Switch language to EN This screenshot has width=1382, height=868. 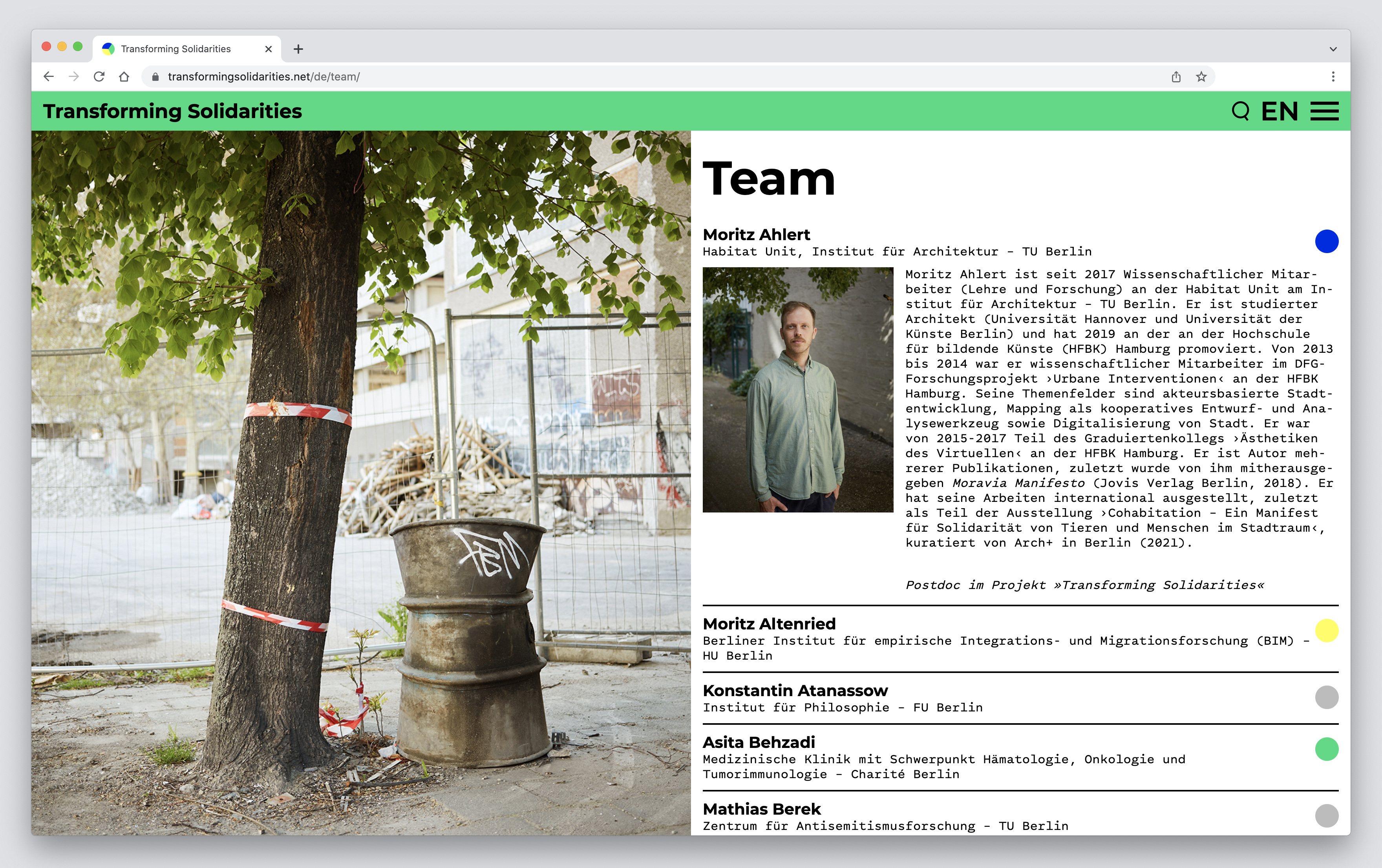tap(1279, 111)
